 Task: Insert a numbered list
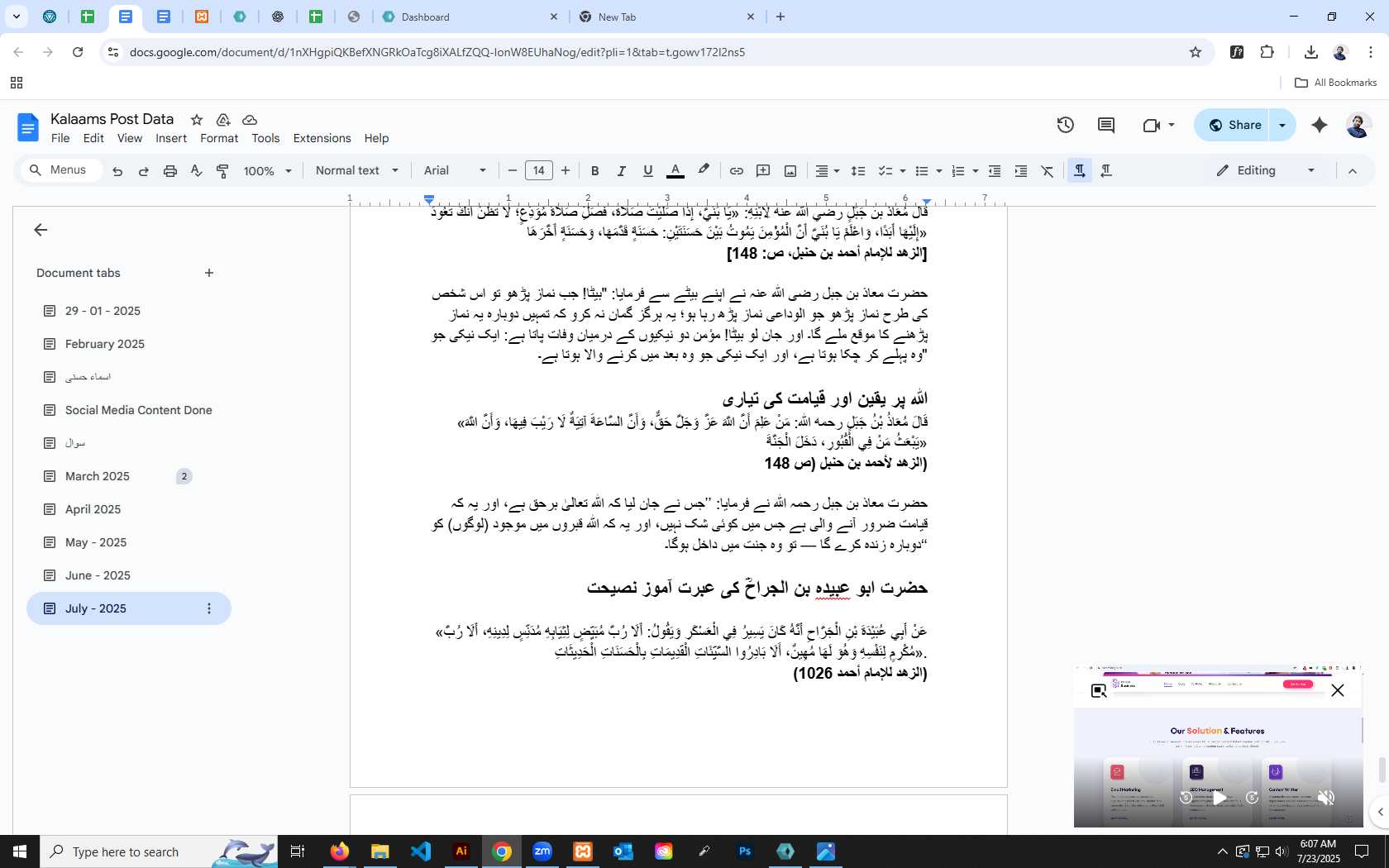coord(958,171)
